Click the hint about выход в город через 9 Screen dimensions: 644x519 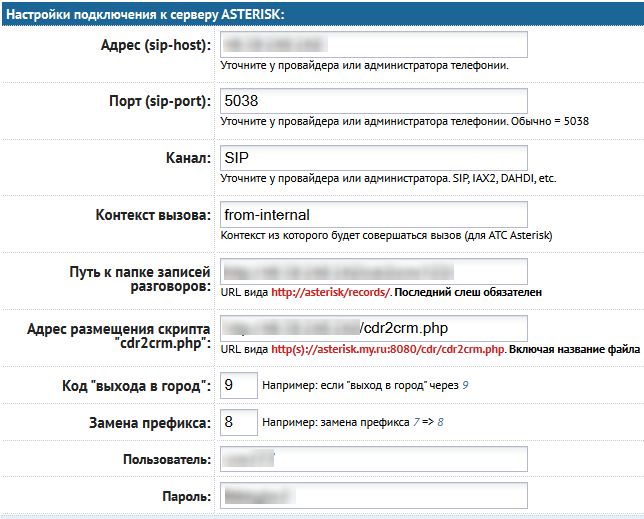click(365, 385)
